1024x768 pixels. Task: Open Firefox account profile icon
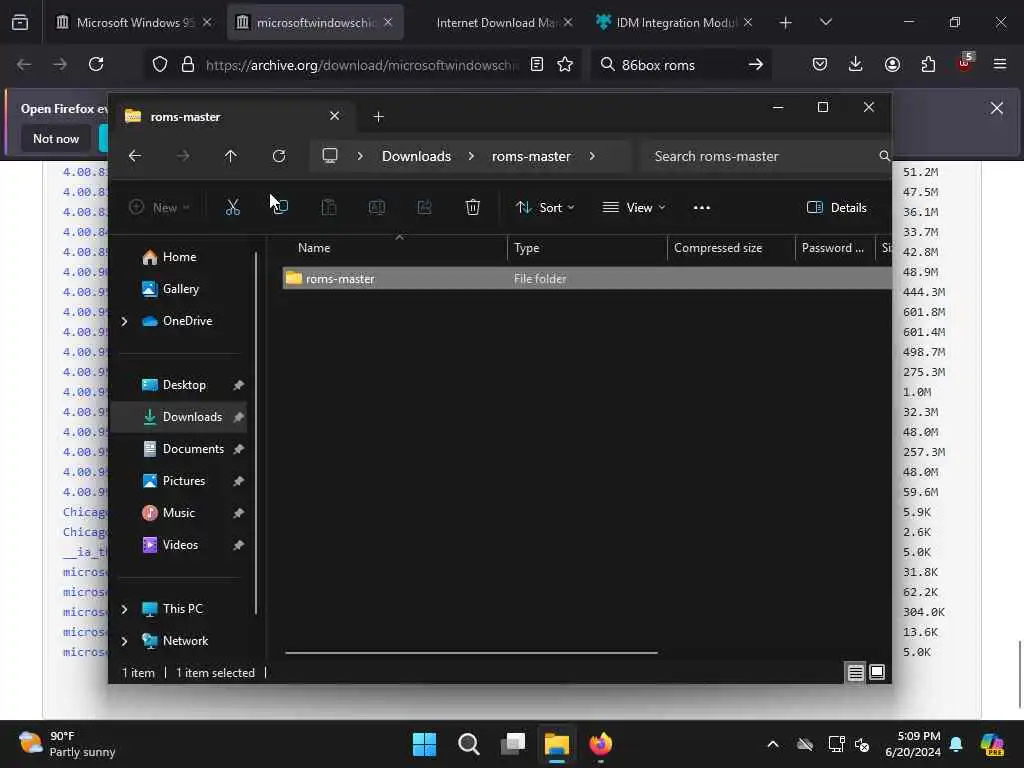coord(892,64)
